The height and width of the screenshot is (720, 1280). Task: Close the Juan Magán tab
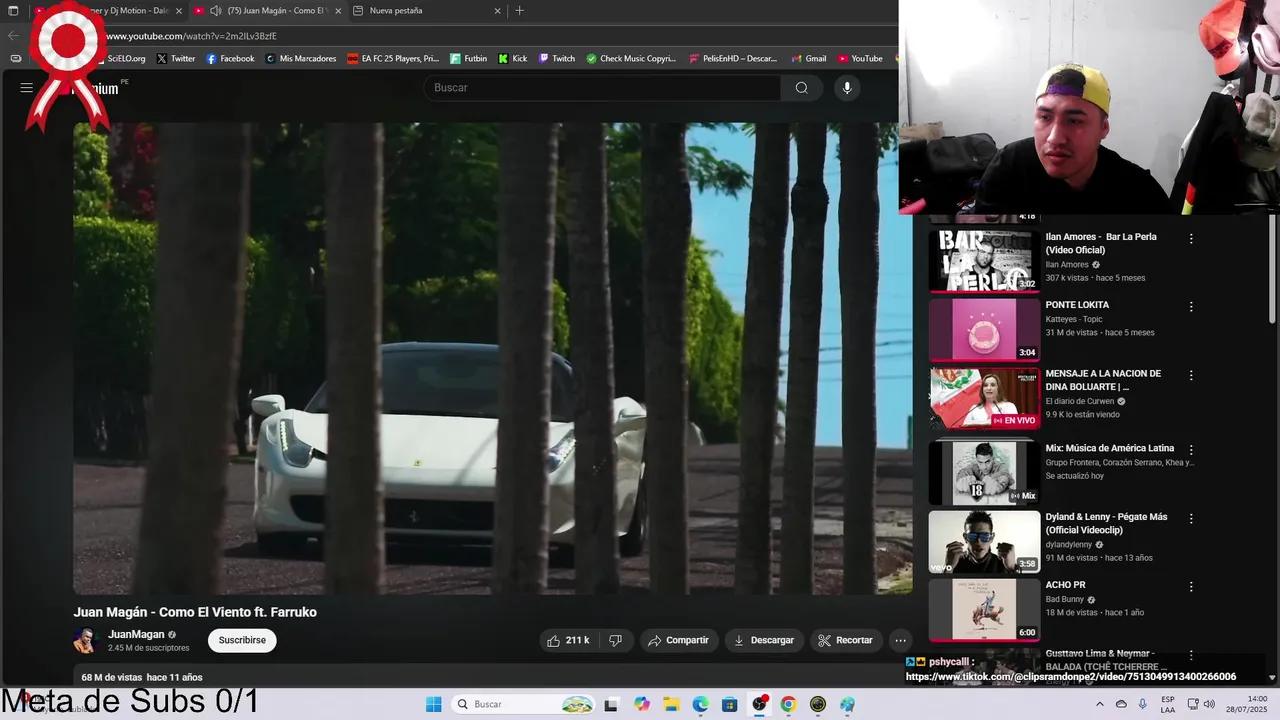pyautogui.click(x=338, y=11)
